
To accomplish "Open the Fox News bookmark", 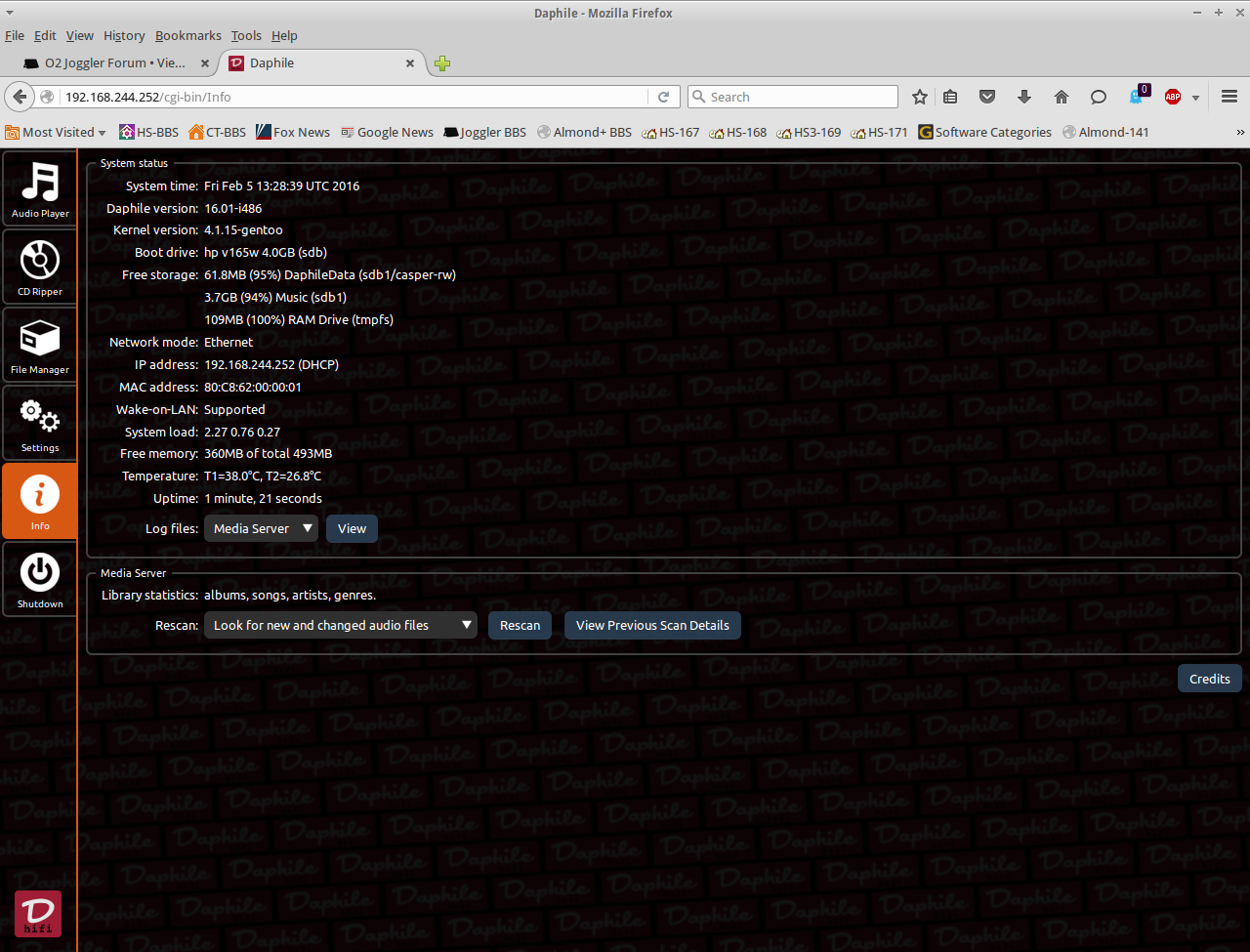I will click(x=293, y=132).
